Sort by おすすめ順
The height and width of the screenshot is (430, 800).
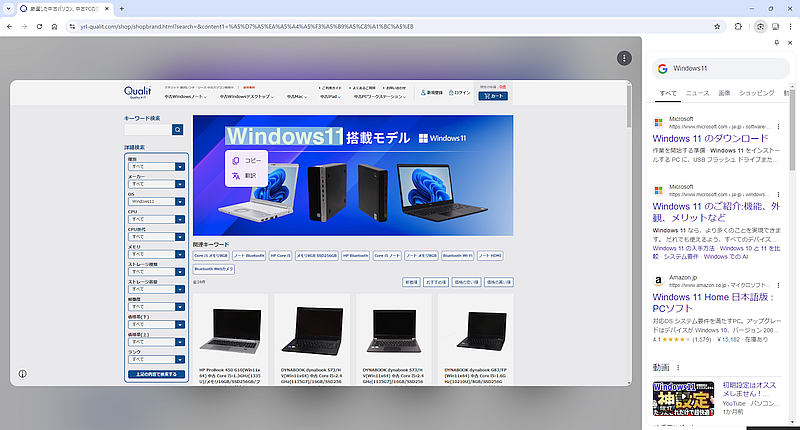[x=436, y=282]
